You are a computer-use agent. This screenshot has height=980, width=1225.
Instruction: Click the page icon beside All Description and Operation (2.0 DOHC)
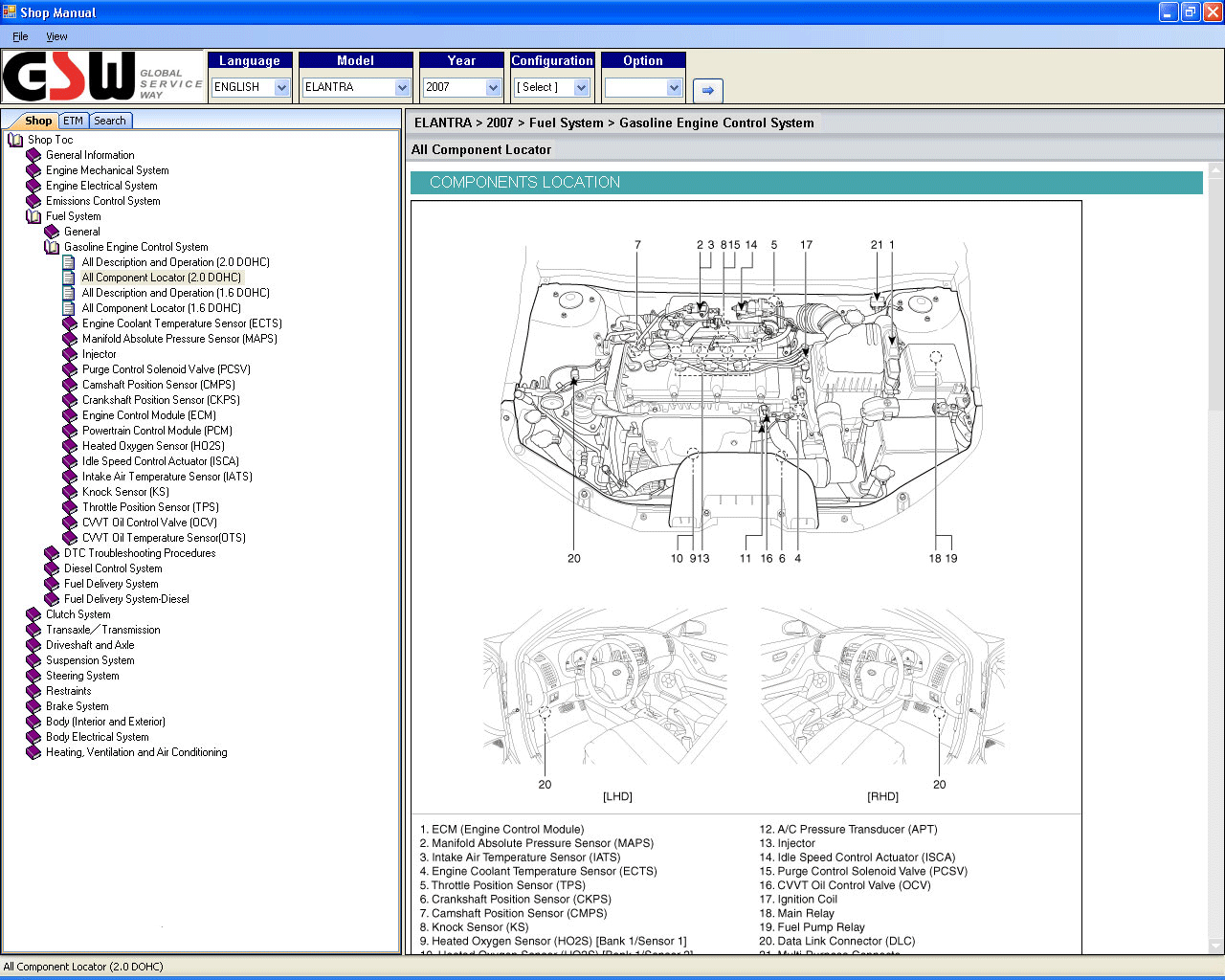click(x=69, y=262)
